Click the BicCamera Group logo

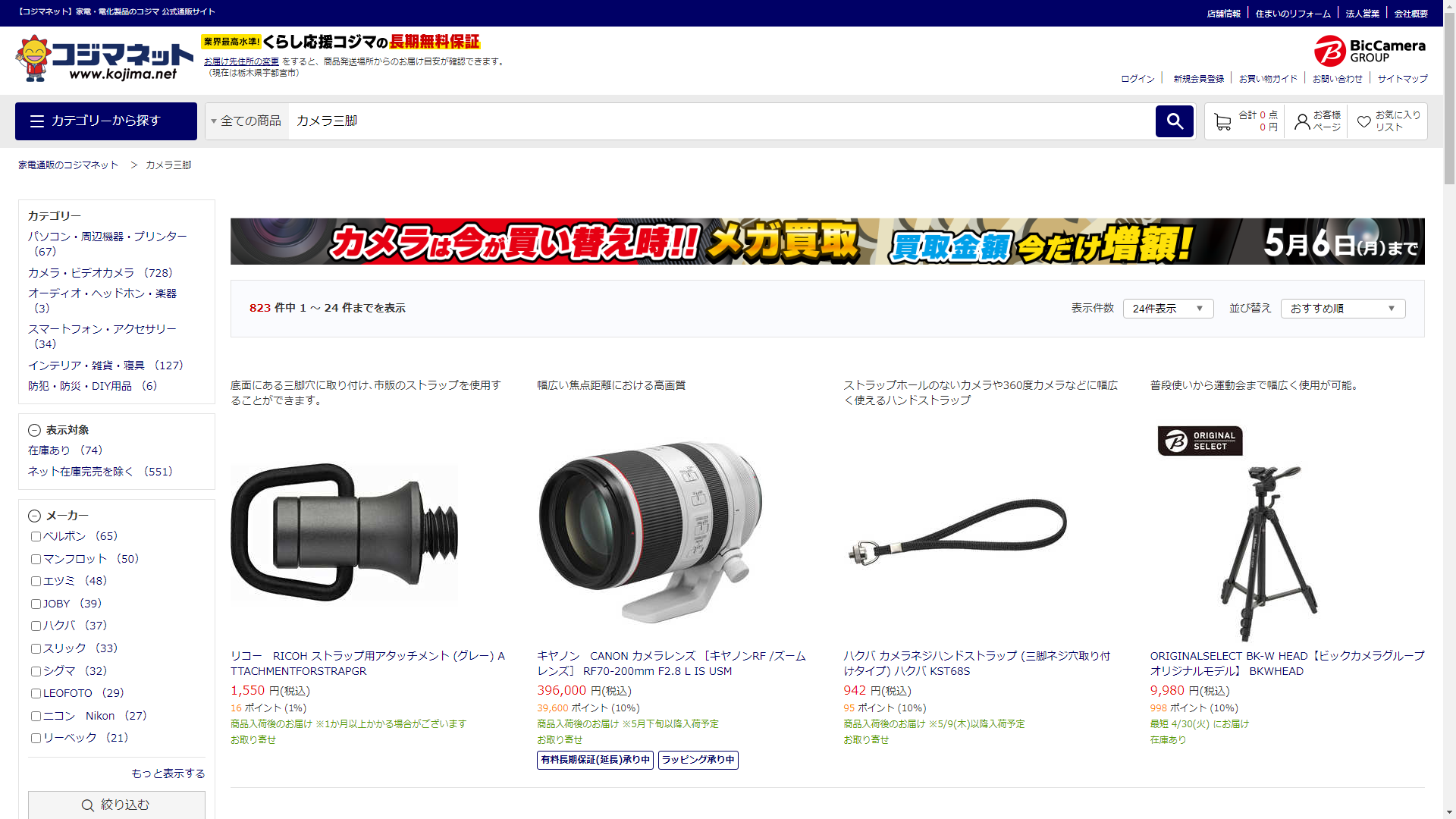(x=1370, y=51)
